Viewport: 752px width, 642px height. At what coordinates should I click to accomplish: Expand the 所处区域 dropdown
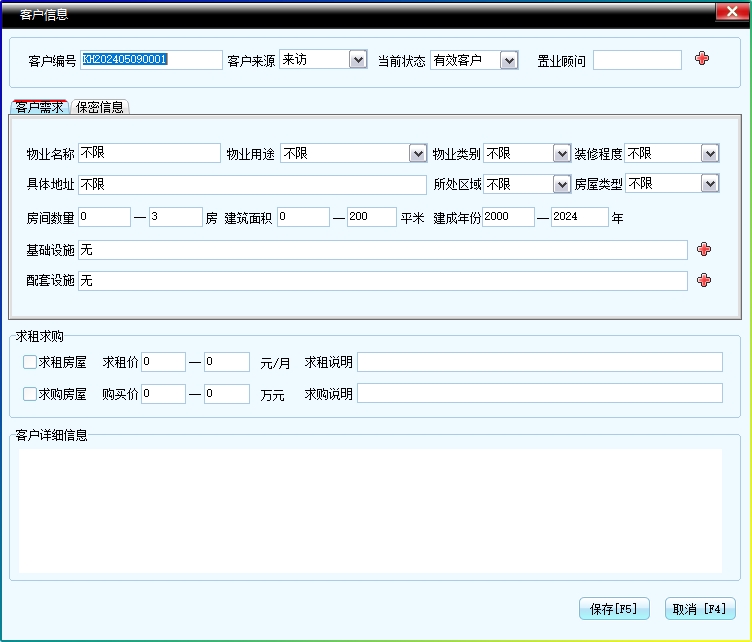561,184
